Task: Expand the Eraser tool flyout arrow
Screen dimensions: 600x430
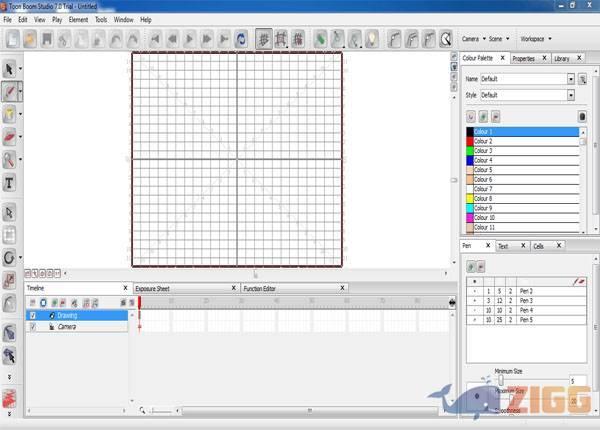Action: pos(21,137)
